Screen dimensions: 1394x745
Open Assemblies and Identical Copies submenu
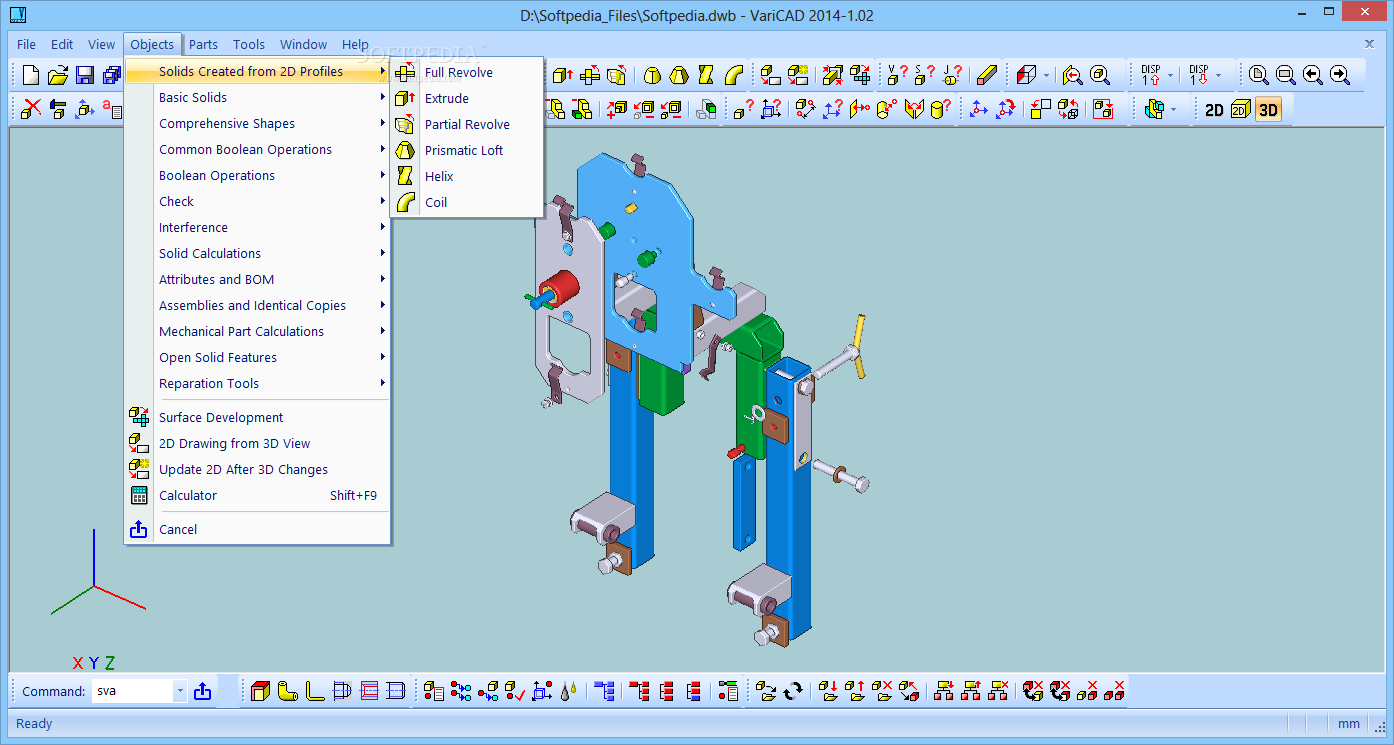[x=258, y=305]
